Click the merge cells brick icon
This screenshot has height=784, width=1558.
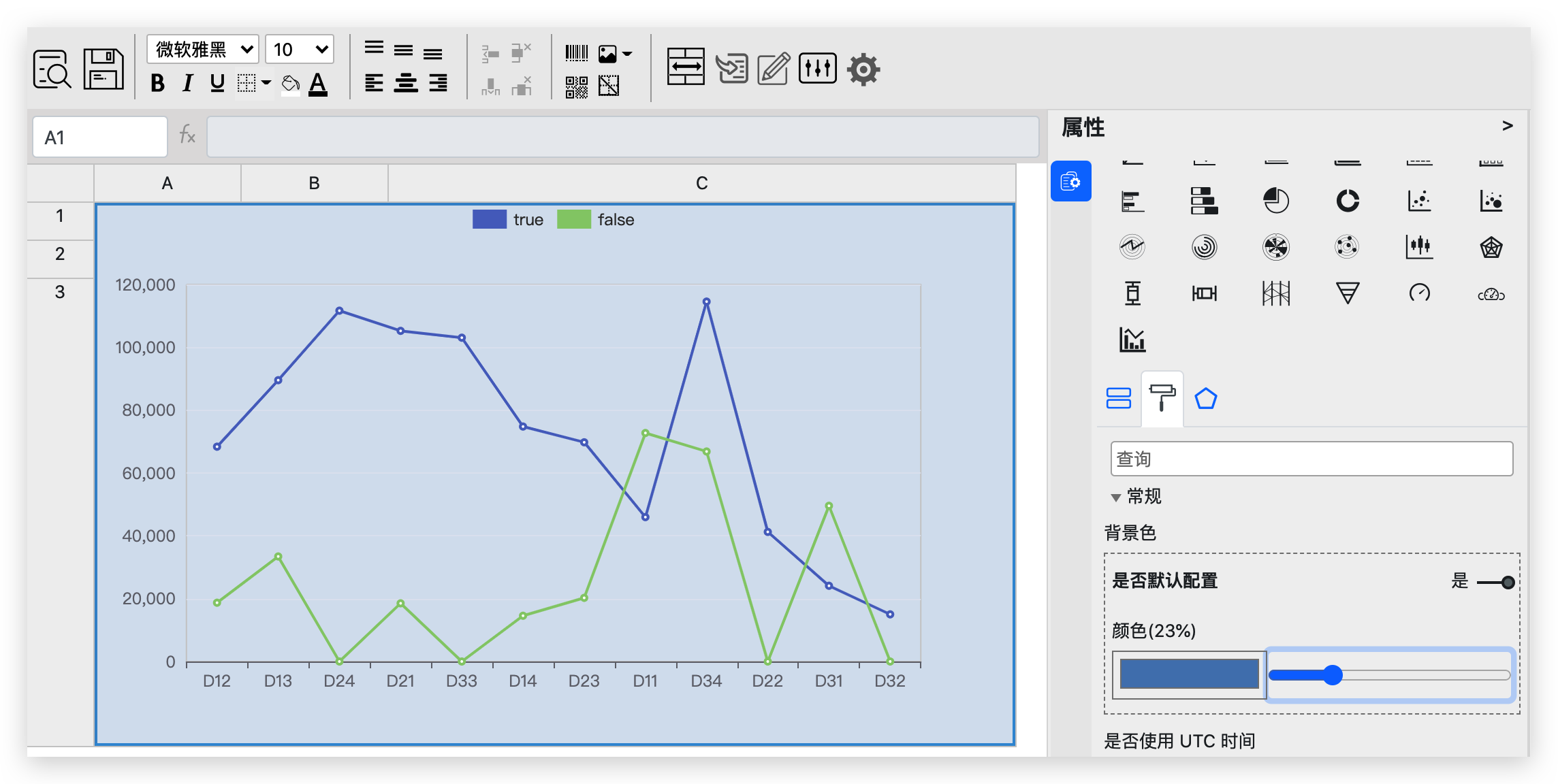pyautogui.click(x=686, y=67)
